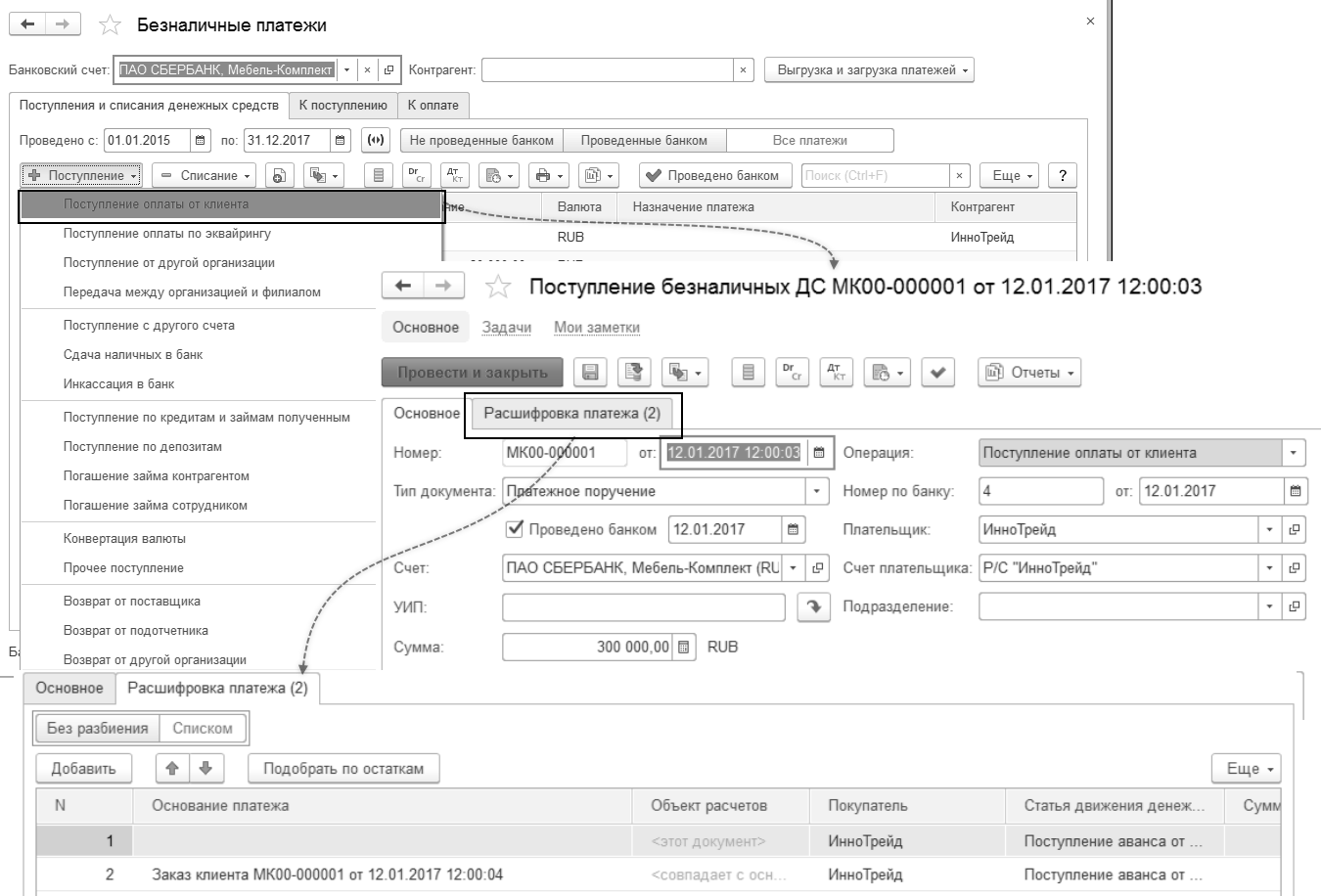Add the document to favorites via star
The image size is (1321, 896).
tap(499, 287)
